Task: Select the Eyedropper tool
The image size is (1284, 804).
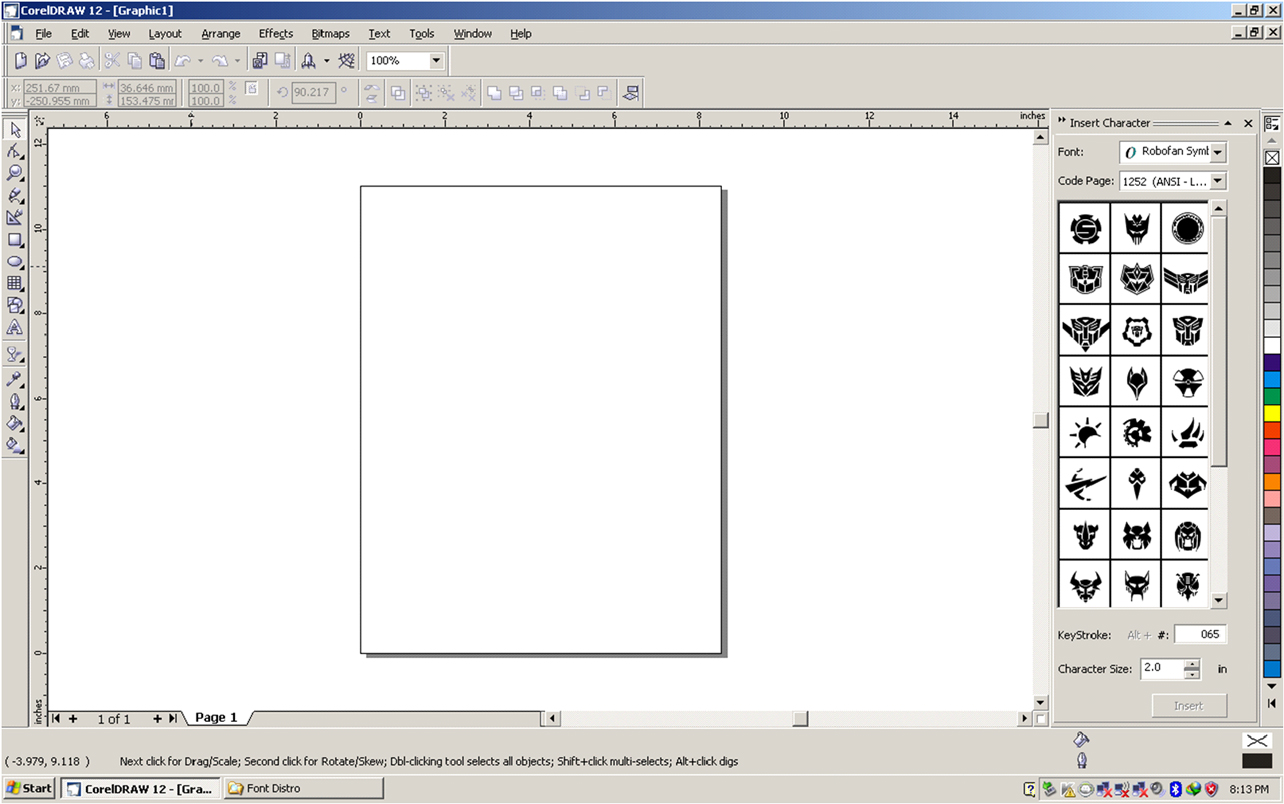Action: [x=15, y=380]
